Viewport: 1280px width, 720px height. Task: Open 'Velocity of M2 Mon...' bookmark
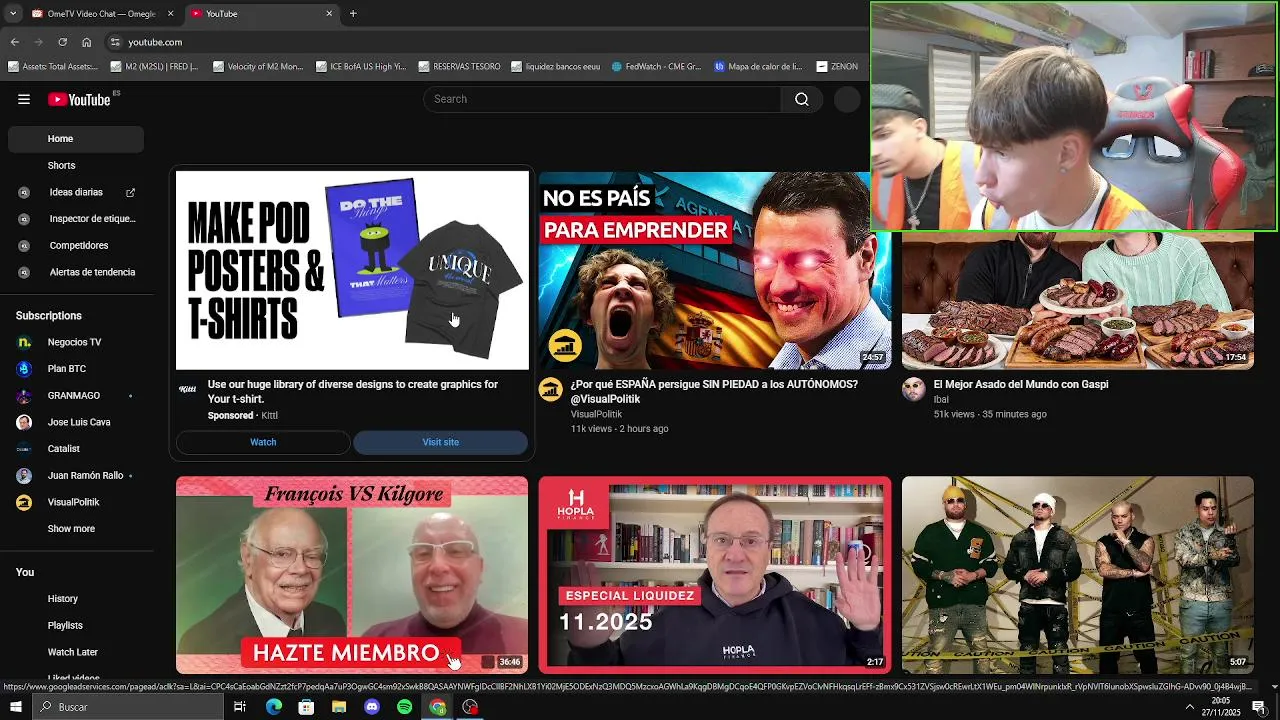[x=257, y=67]
